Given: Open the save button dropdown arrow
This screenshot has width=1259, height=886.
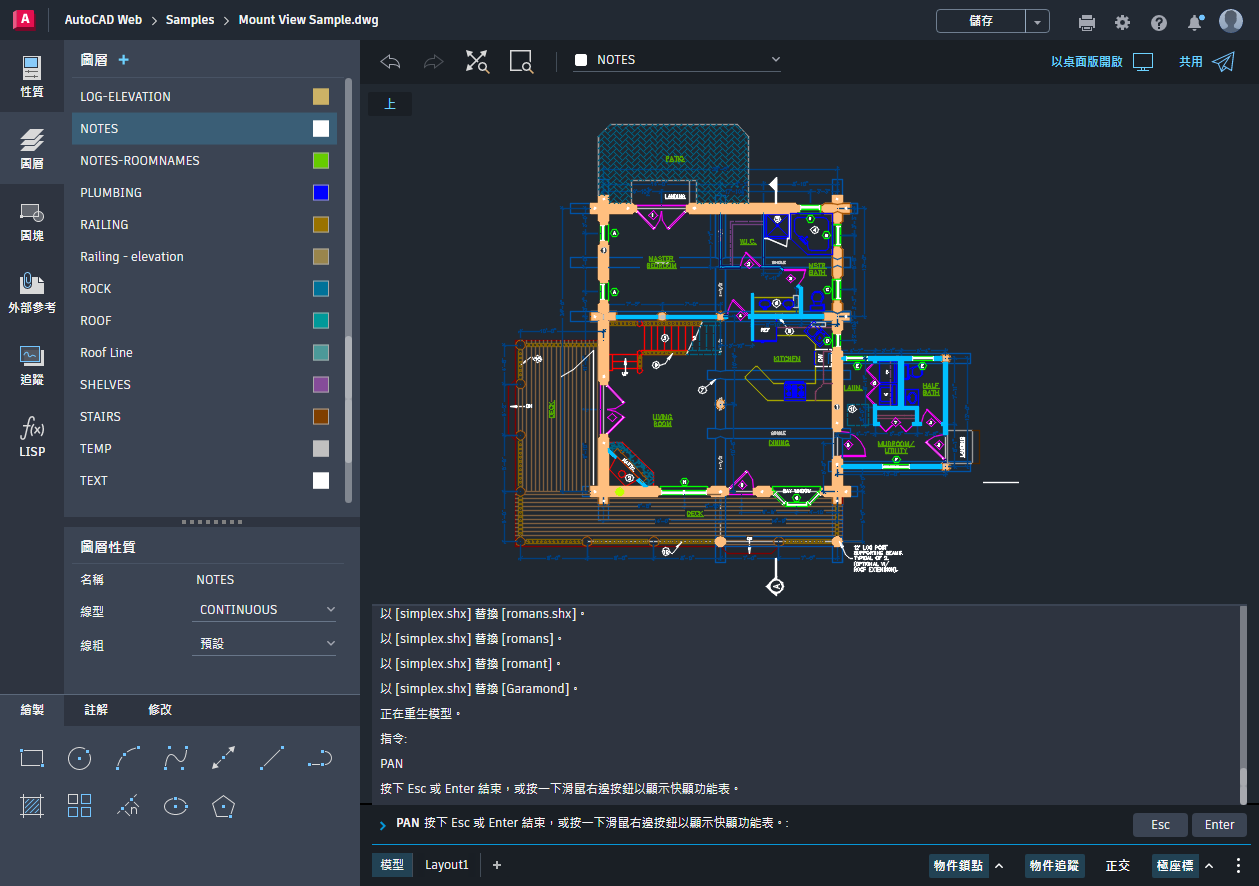Looking at the screenshot, I should [1038, 21].
